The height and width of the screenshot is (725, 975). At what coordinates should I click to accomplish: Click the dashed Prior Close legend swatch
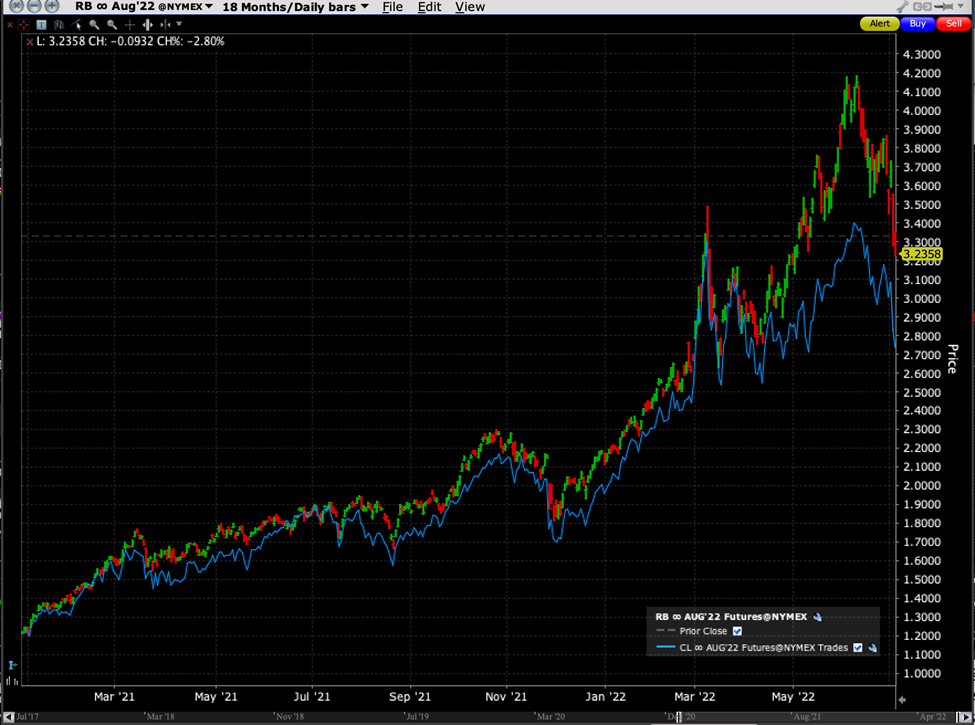tap(666, 630)
